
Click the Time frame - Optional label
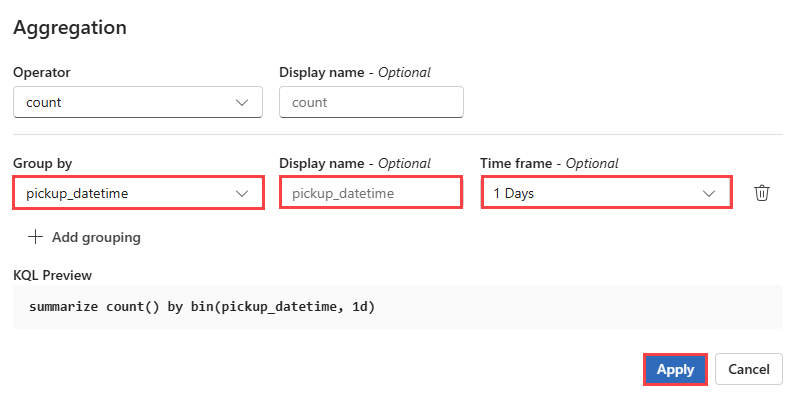click(549, 164)
